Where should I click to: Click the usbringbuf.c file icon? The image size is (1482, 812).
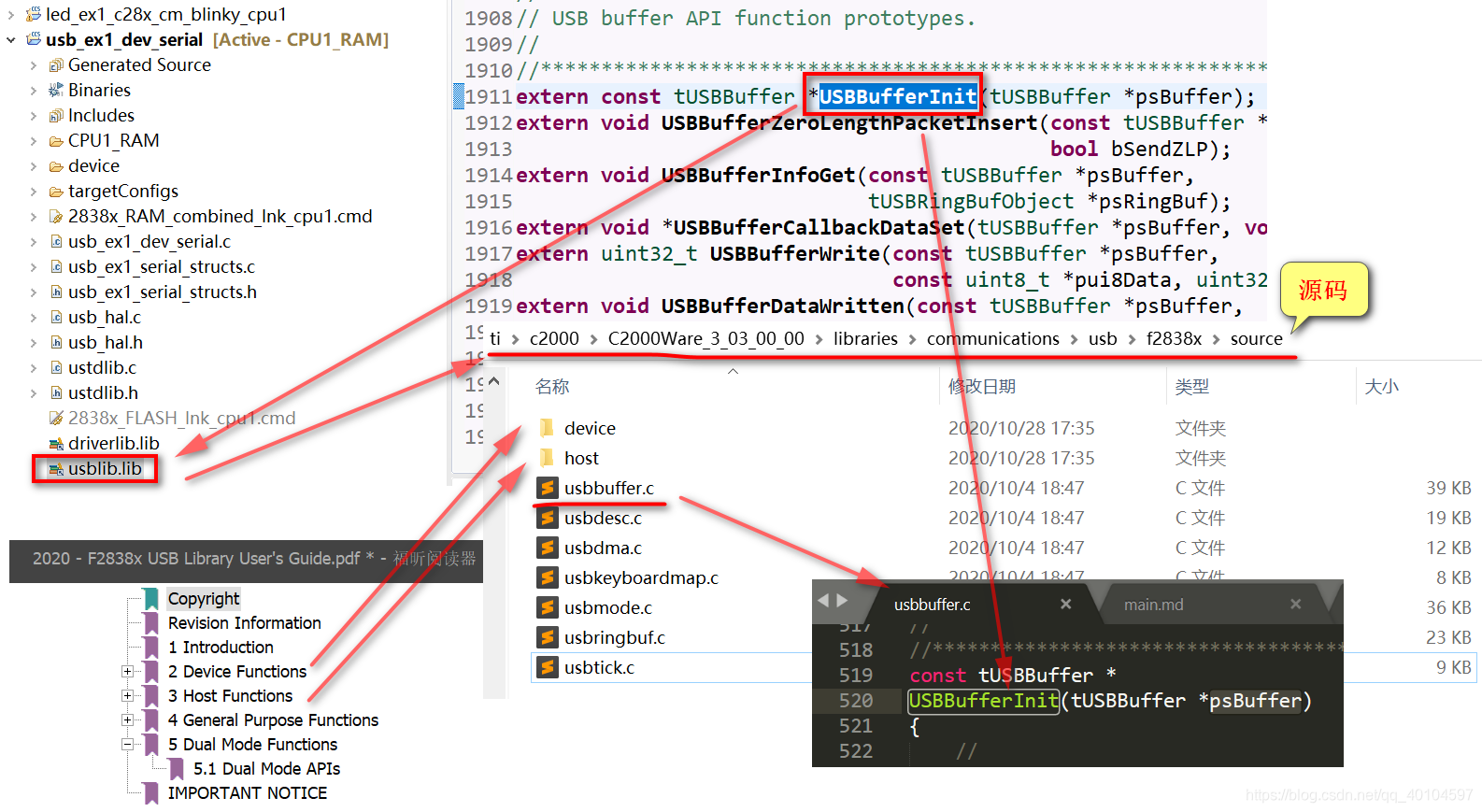click(548, 637)
